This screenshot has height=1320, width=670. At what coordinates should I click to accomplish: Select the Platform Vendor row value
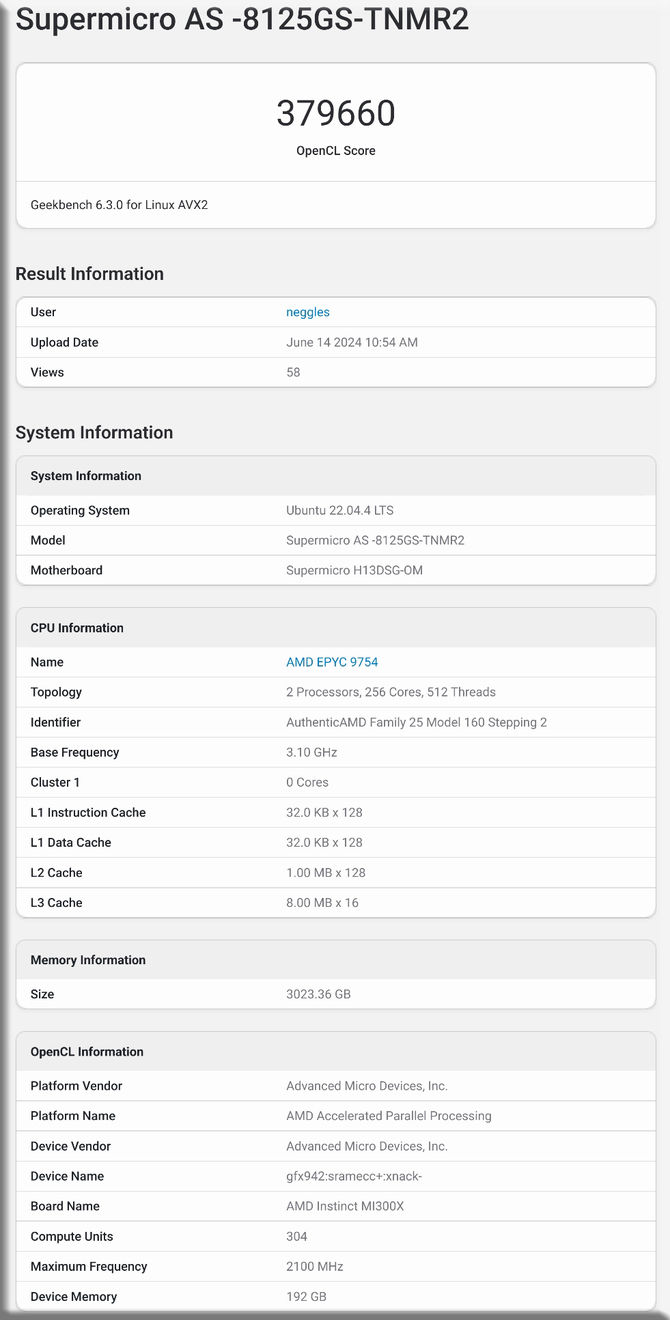tap(367, 1086)
